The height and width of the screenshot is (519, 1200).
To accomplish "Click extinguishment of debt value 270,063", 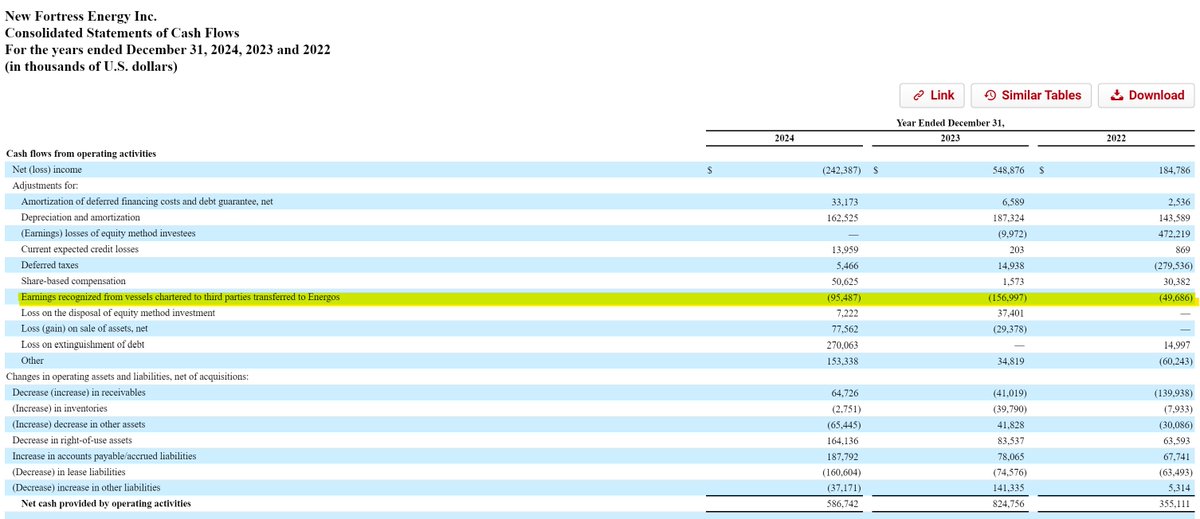I will pos(842,344).
